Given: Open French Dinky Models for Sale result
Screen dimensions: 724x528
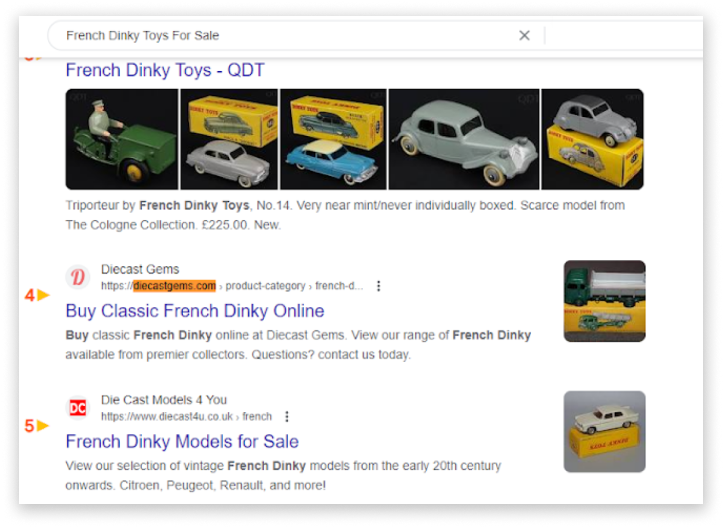Looking at the screenshot, I should [182, 441].
